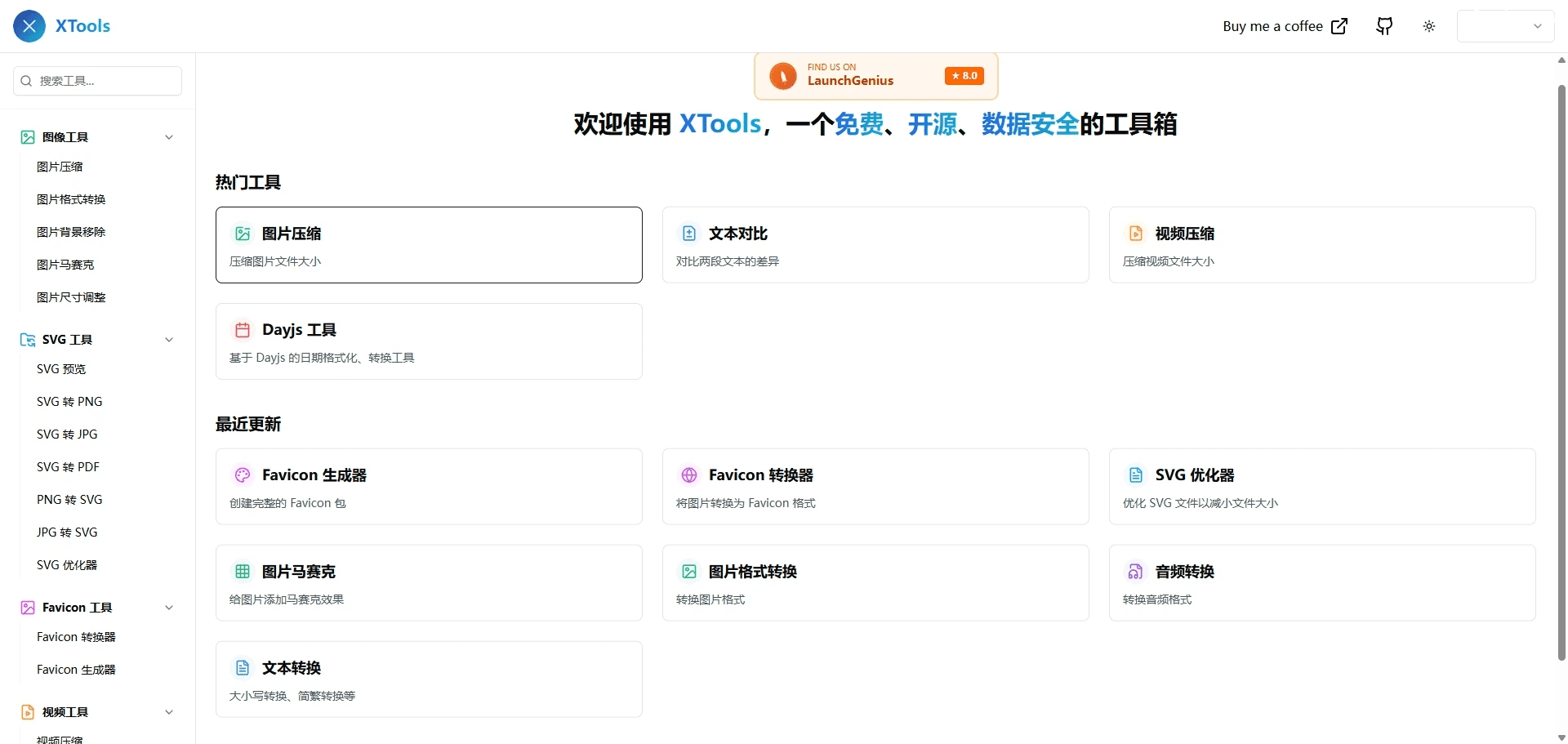Image resolution: width=1568 pixels, height=744 pixels.
Task: Click the 音频转换 card music icon
Action: pyautogui.click(x=1136, y=572)
